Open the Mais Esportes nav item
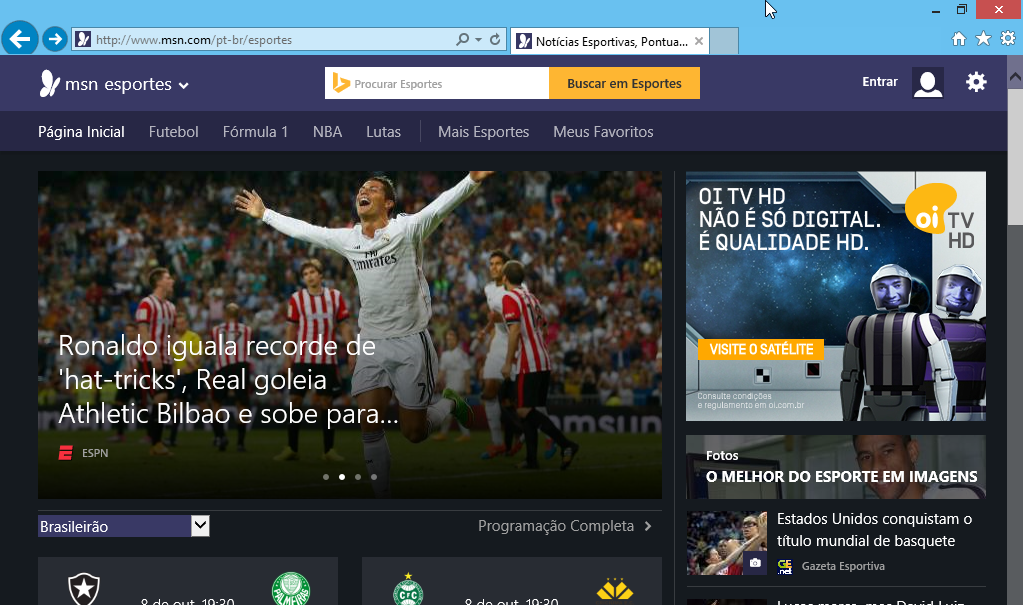The image size is (1023, 605). [x=483, y=132]
